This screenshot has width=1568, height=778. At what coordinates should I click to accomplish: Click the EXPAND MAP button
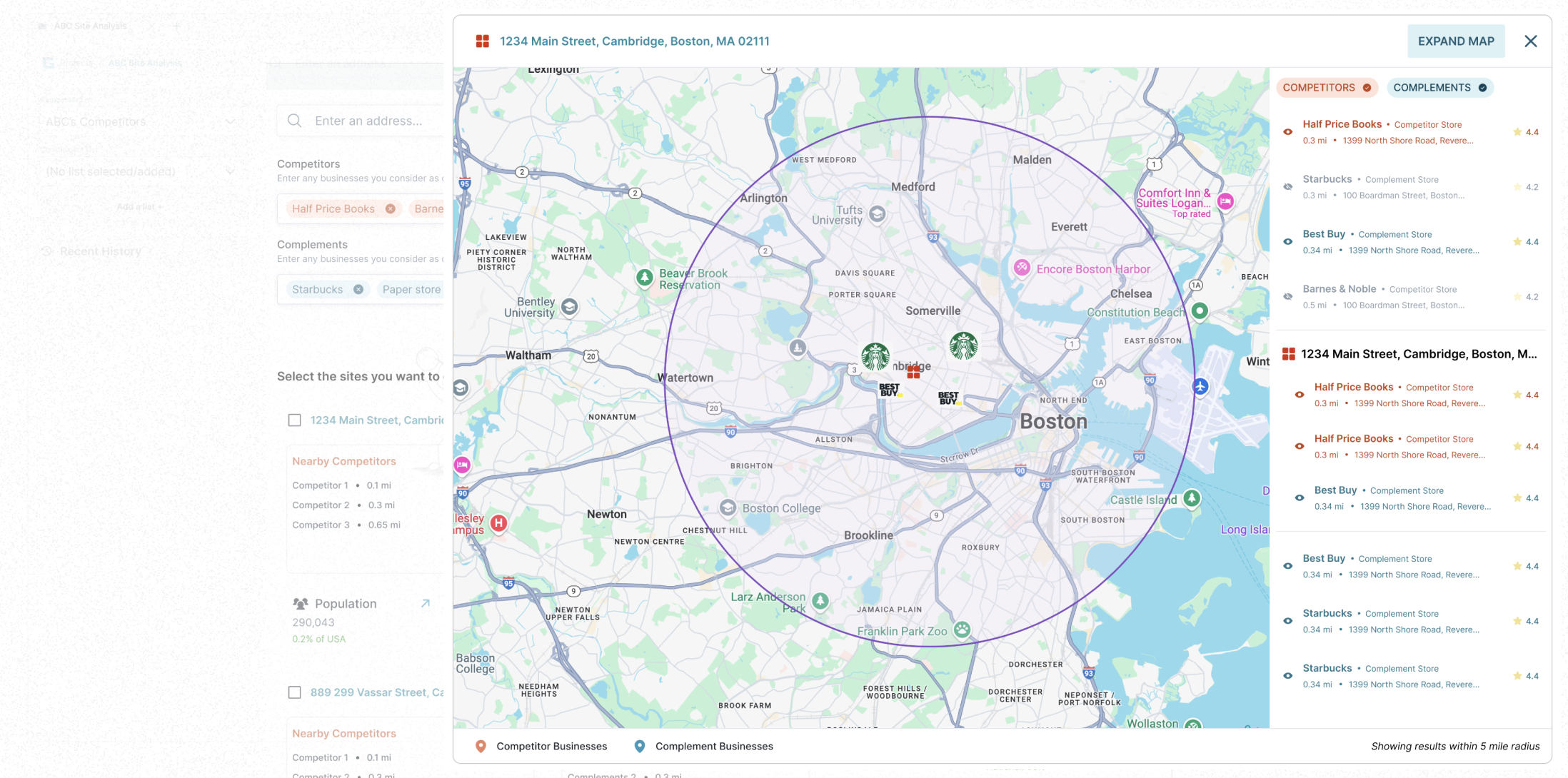[1455, 41]
